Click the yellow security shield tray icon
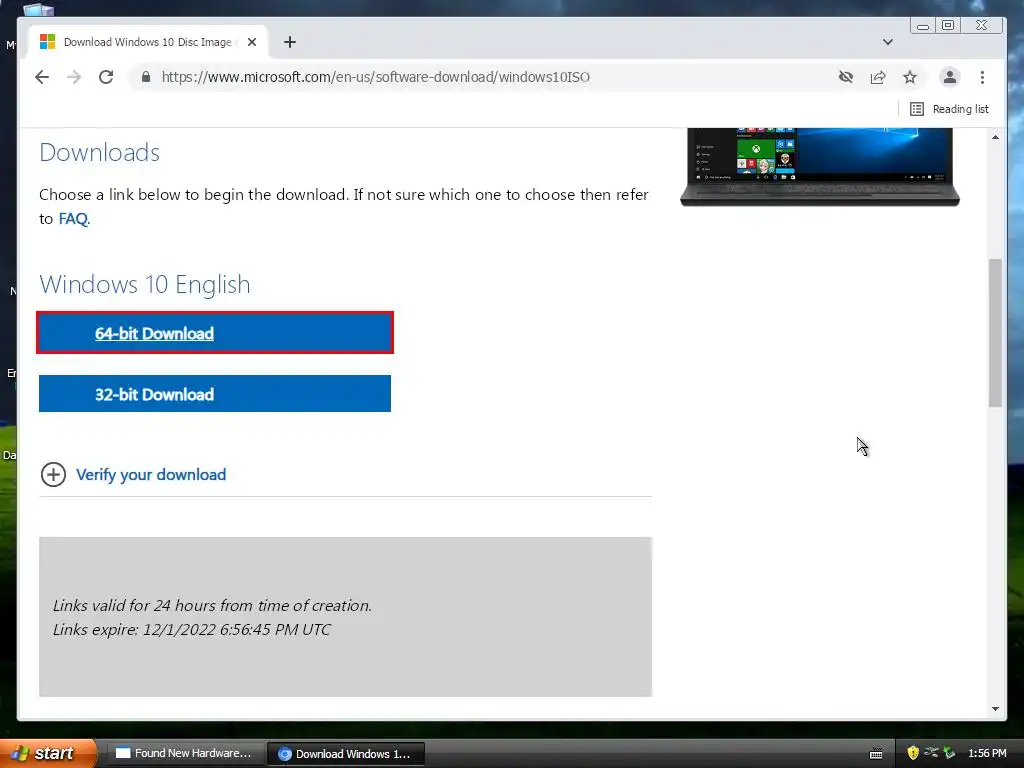 (913, 753)
